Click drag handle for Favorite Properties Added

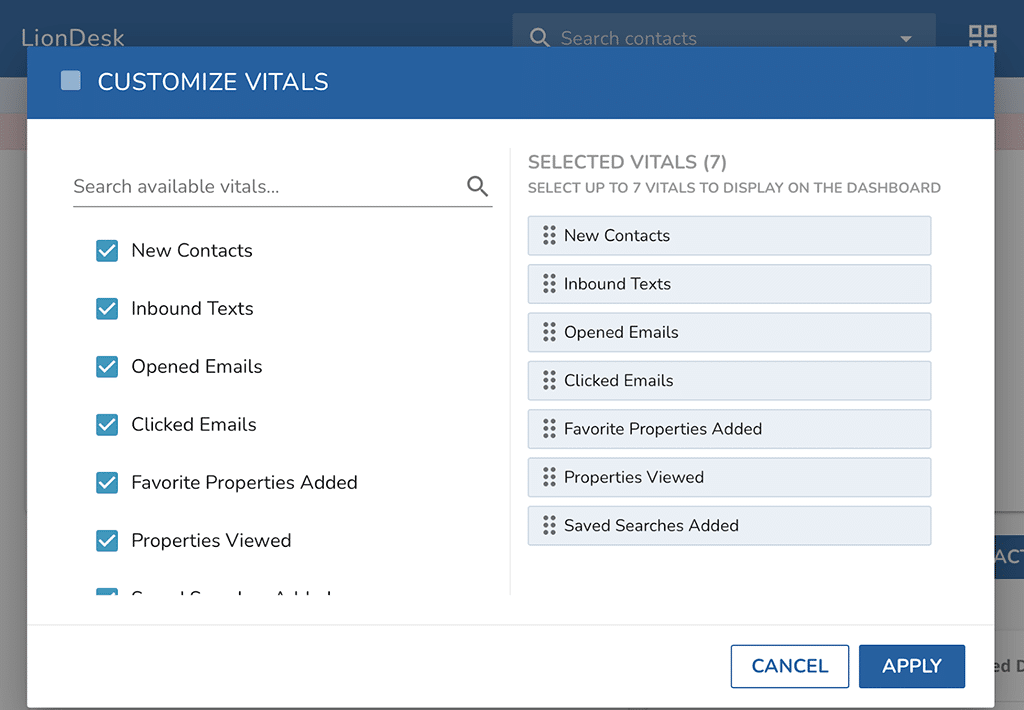point(549,429)
